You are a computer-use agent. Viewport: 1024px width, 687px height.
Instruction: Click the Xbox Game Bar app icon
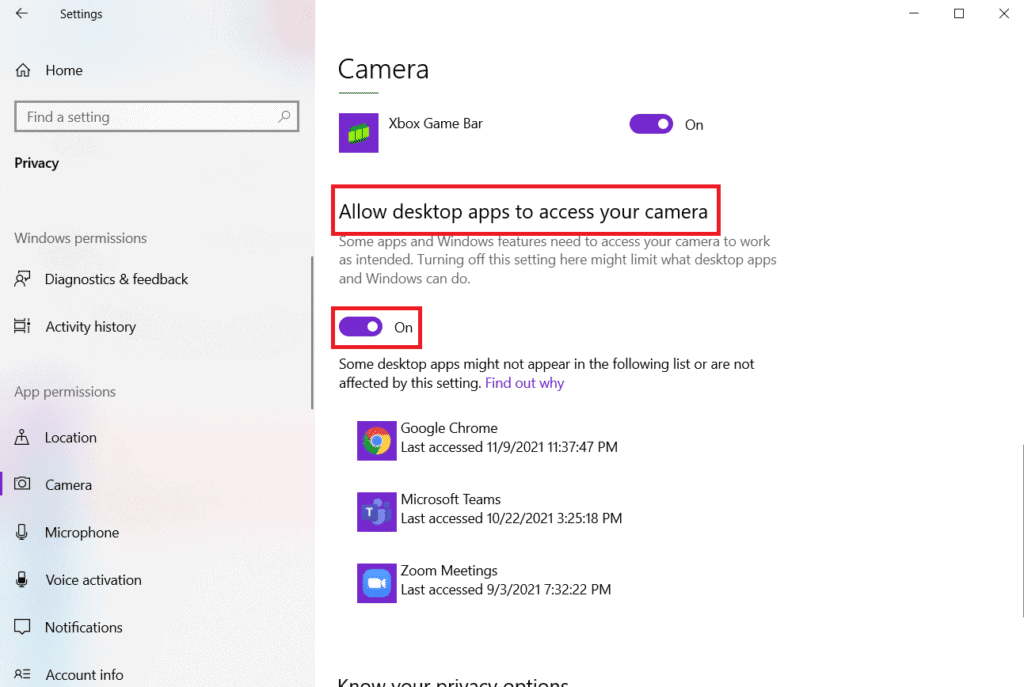[358, 133]
